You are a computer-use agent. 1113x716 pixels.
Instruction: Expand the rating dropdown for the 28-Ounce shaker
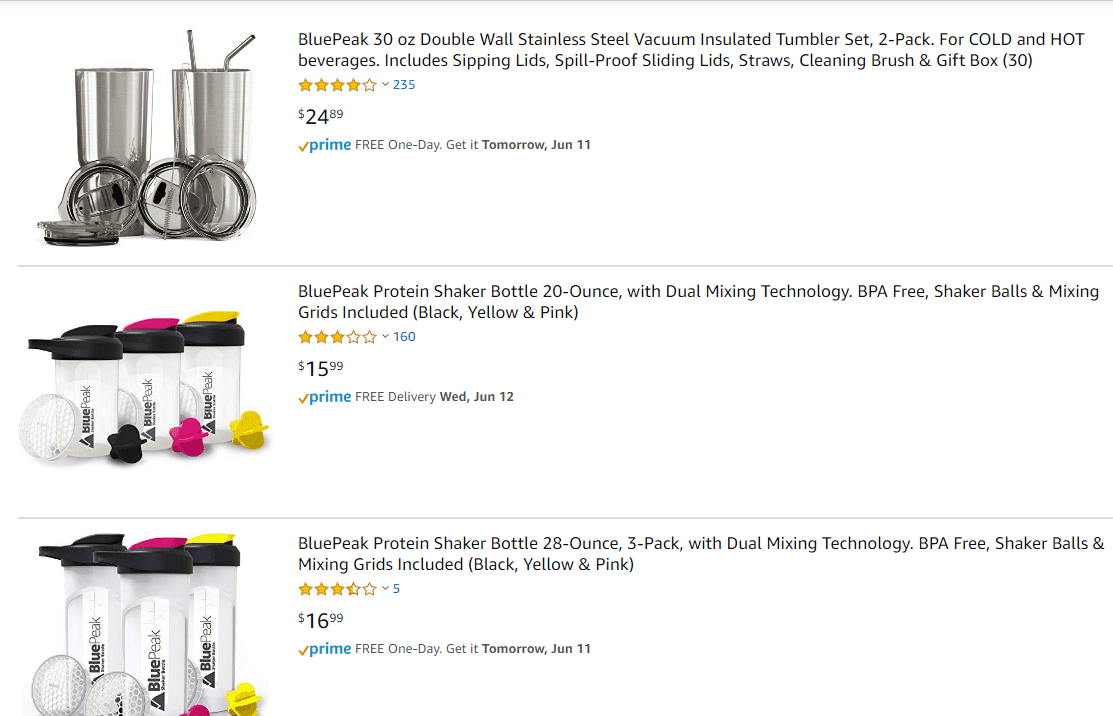pos(383,589)
